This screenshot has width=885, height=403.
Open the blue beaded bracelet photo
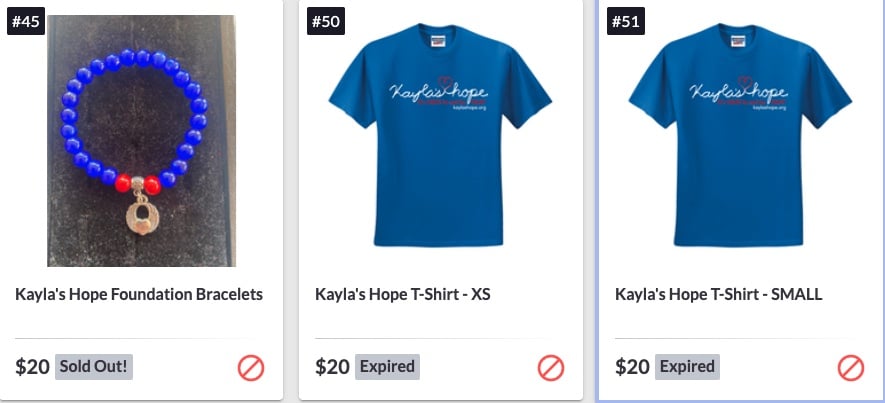(141, 141)
